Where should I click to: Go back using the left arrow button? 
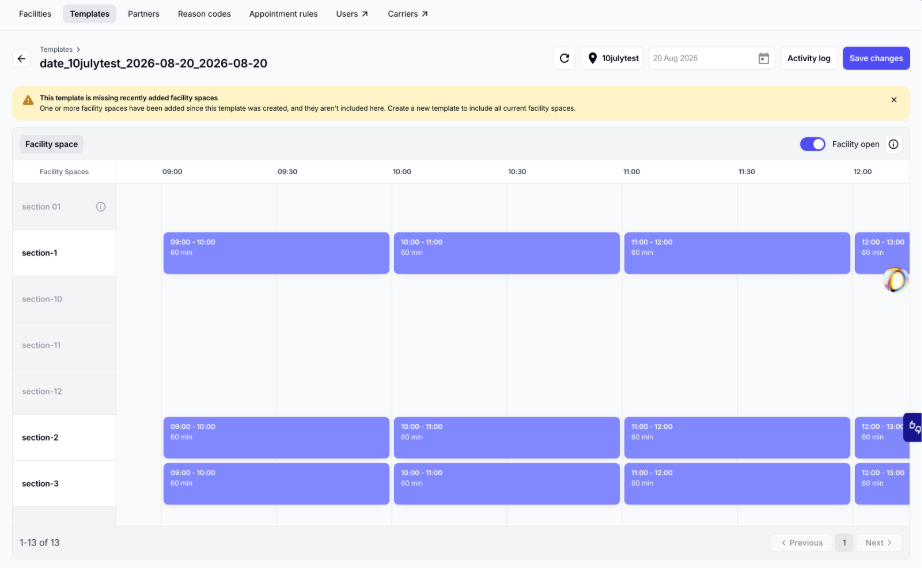click(x=22, y=59)
